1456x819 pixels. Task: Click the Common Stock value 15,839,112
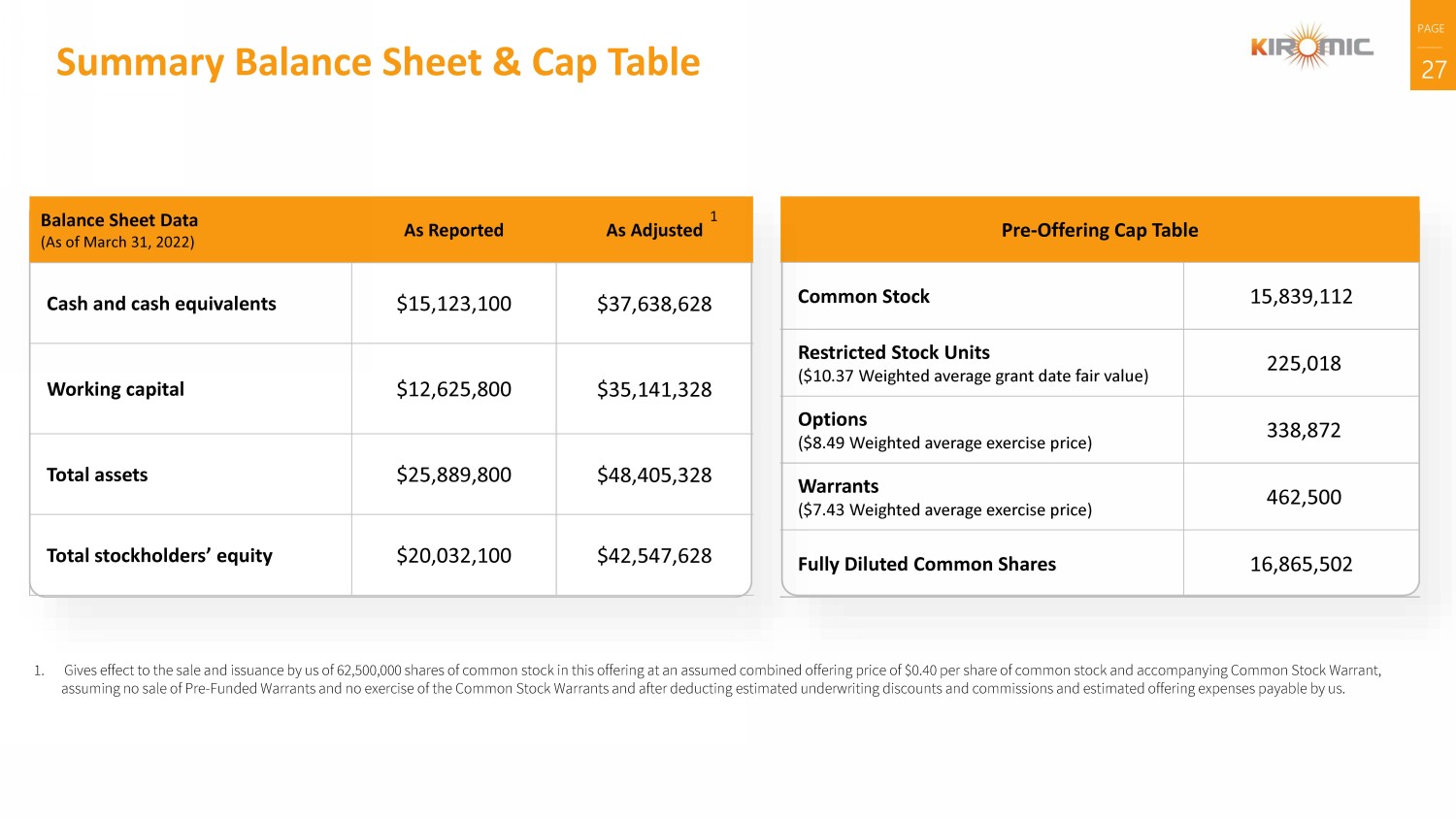tap(1301, 296)
